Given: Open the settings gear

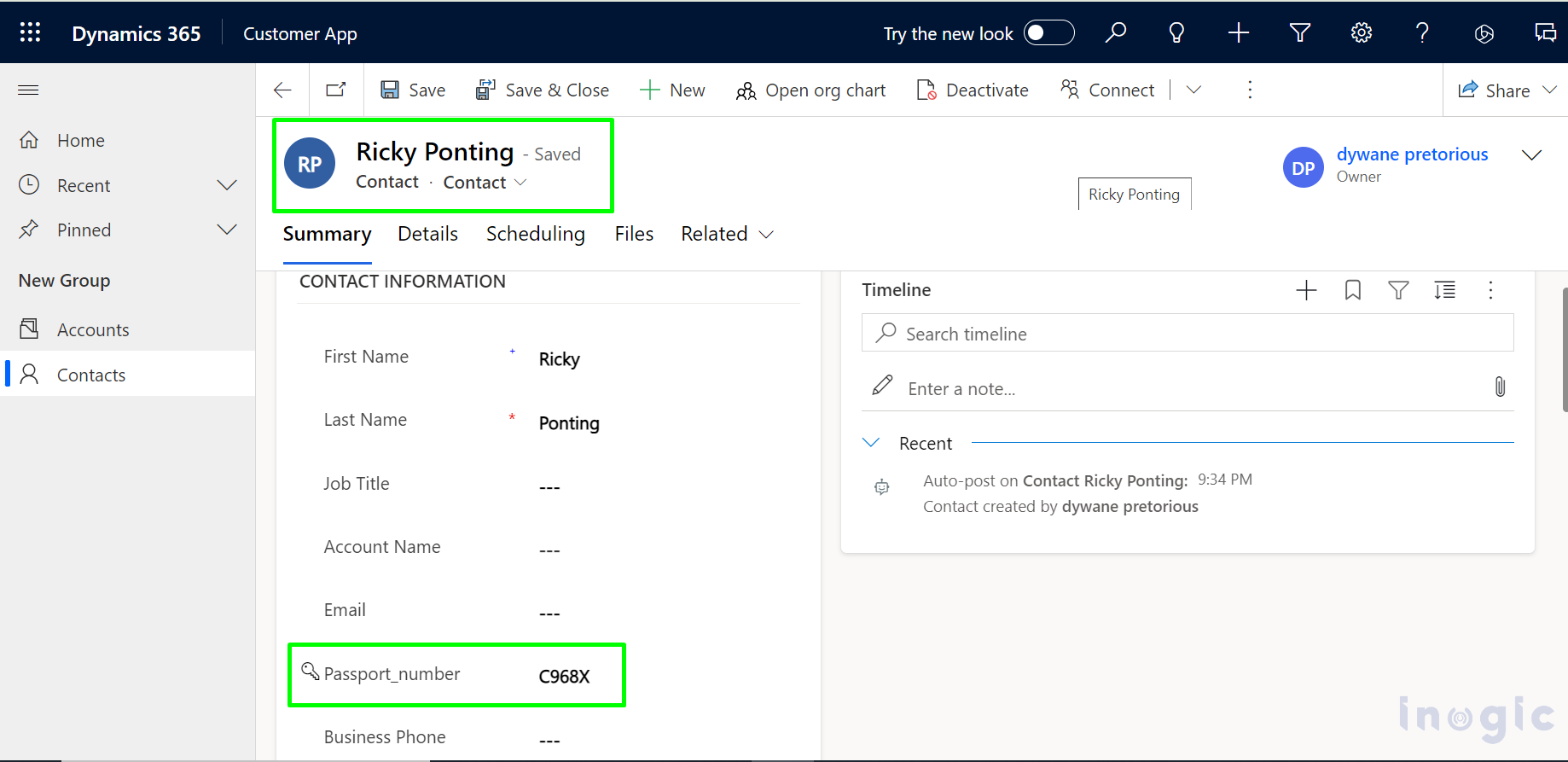Looking at the screenshot, I should point(1361,32).
